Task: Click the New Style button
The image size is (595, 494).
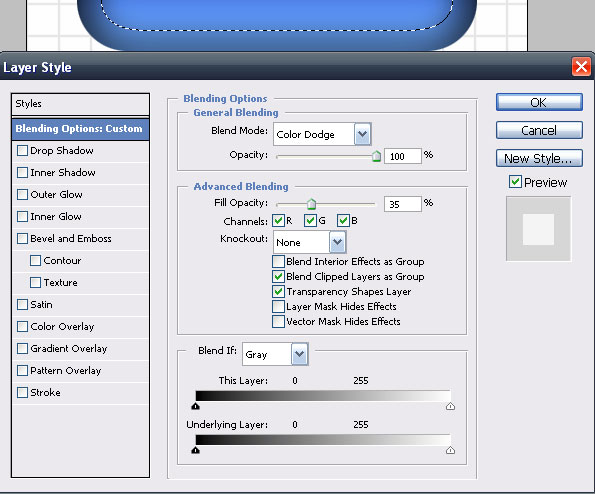Action: [539, 158]
